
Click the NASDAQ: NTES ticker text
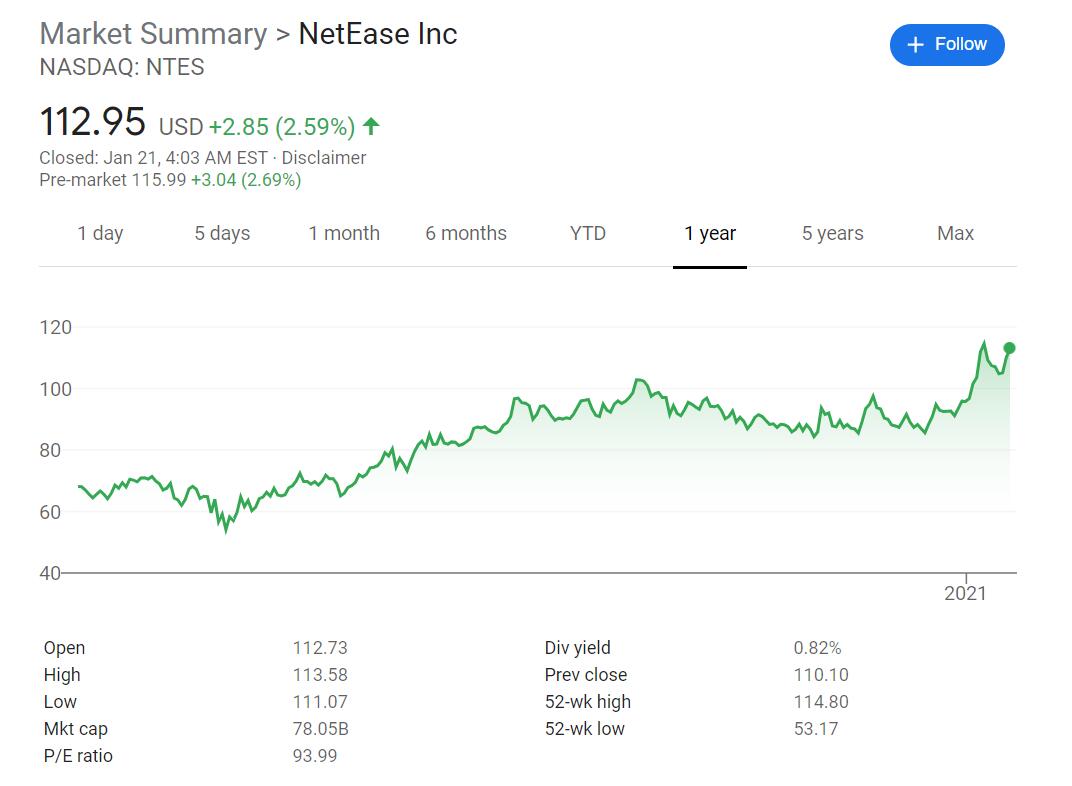[122, 68]
